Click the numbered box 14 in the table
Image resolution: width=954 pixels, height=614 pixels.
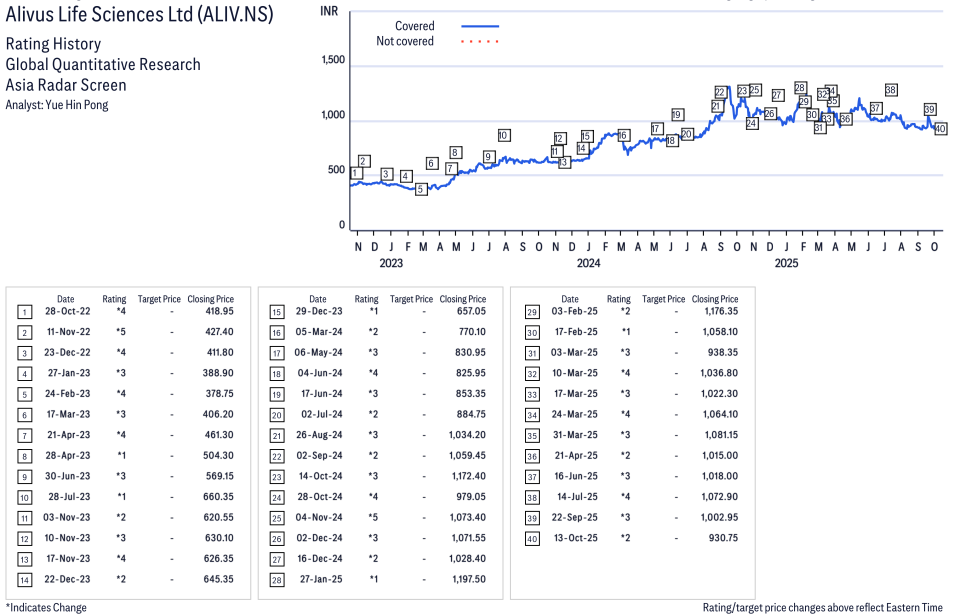click(x=24, y=580)
